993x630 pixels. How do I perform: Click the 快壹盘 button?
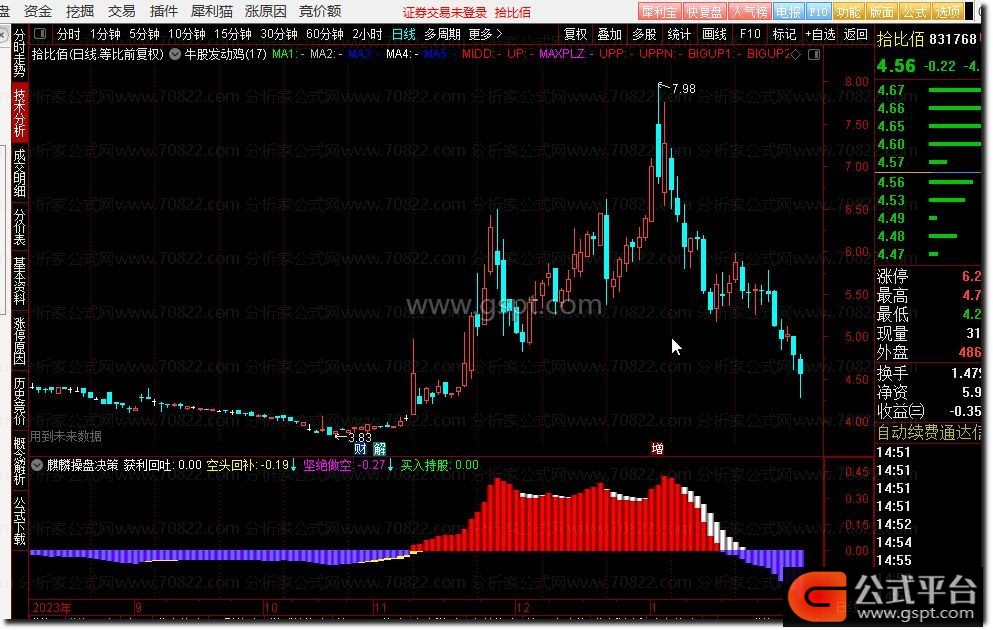point(704,11)
